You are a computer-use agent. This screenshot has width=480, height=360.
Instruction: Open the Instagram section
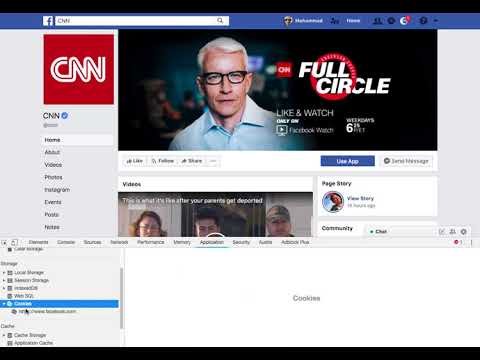pos(57,190)
